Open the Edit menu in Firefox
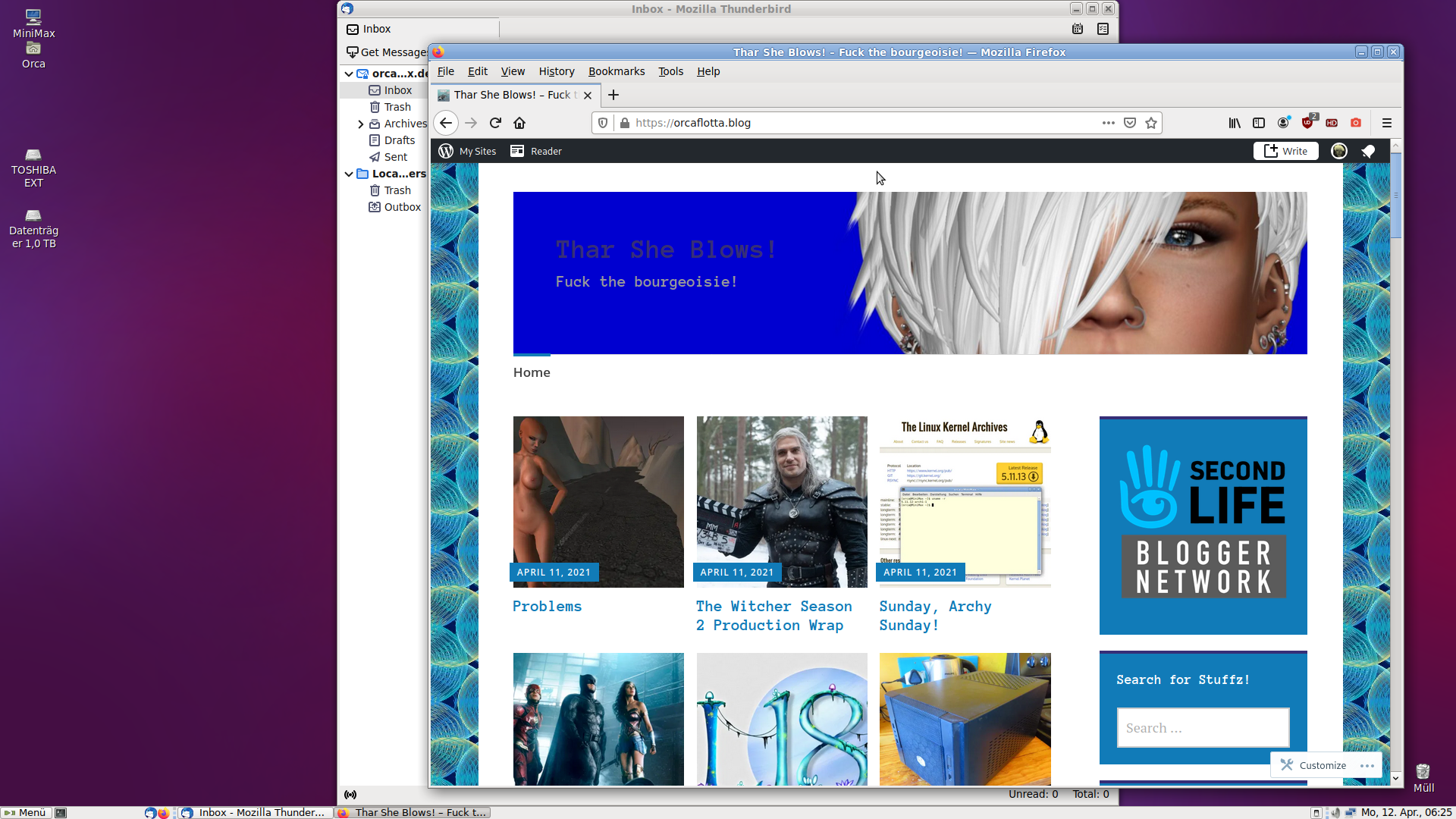The image size is (1456, 819). pos(478,71)
